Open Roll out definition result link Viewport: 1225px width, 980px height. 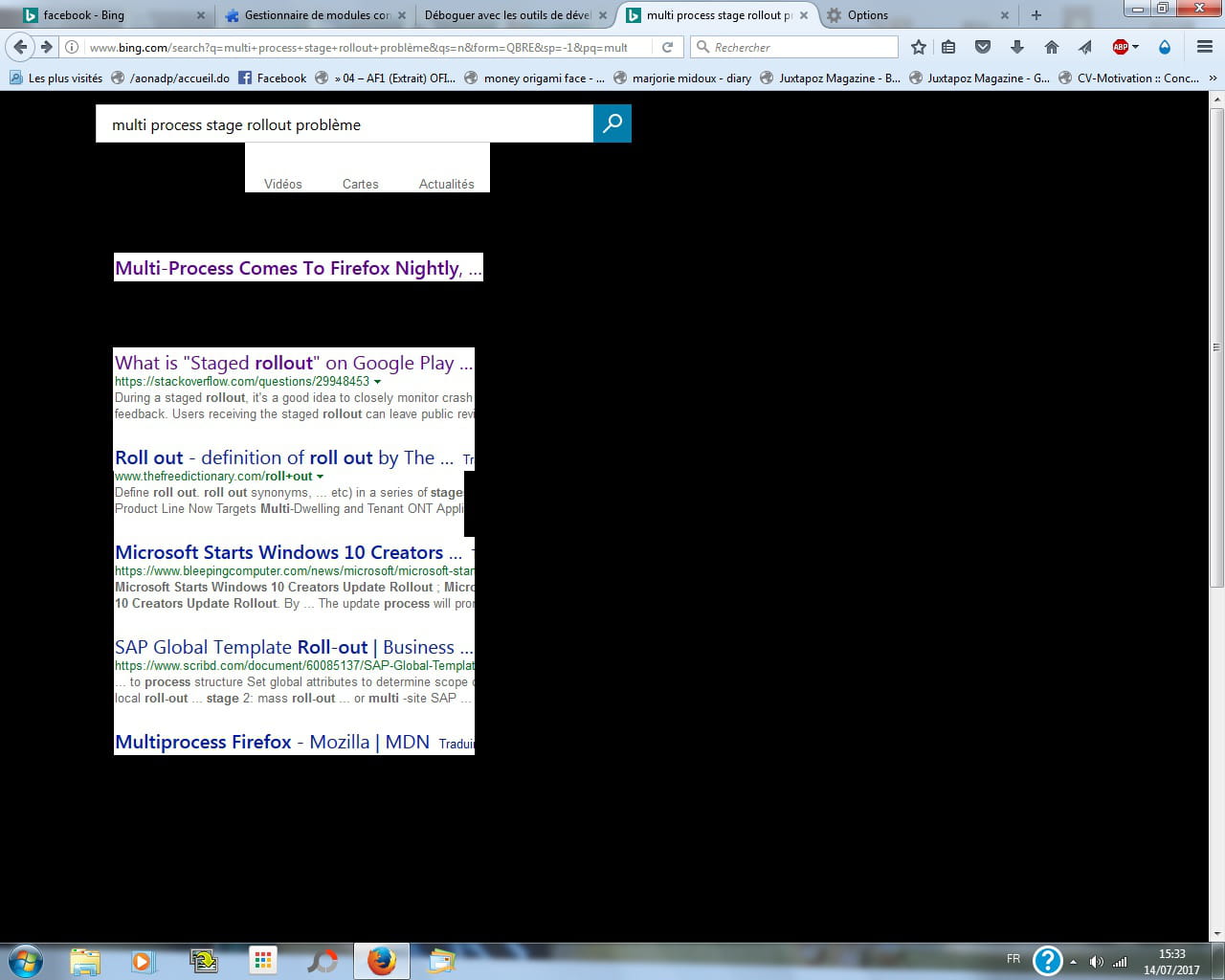click(x=284, y=457)
